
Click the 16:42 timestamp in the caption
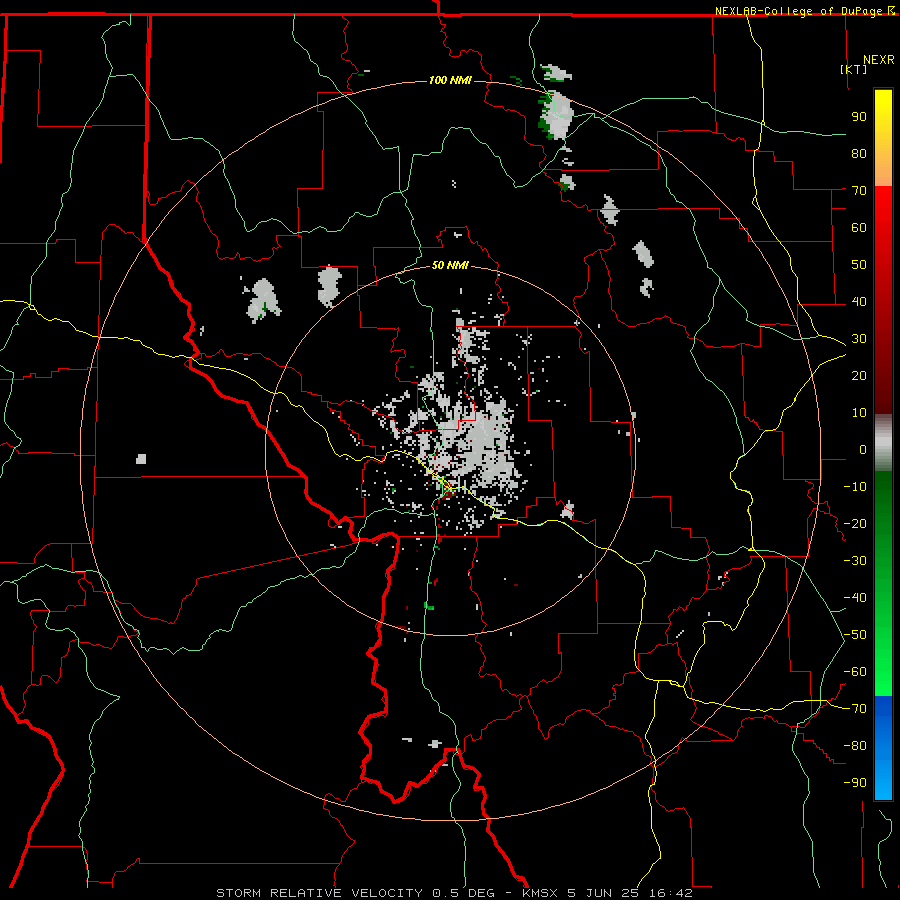pos(671,893)
